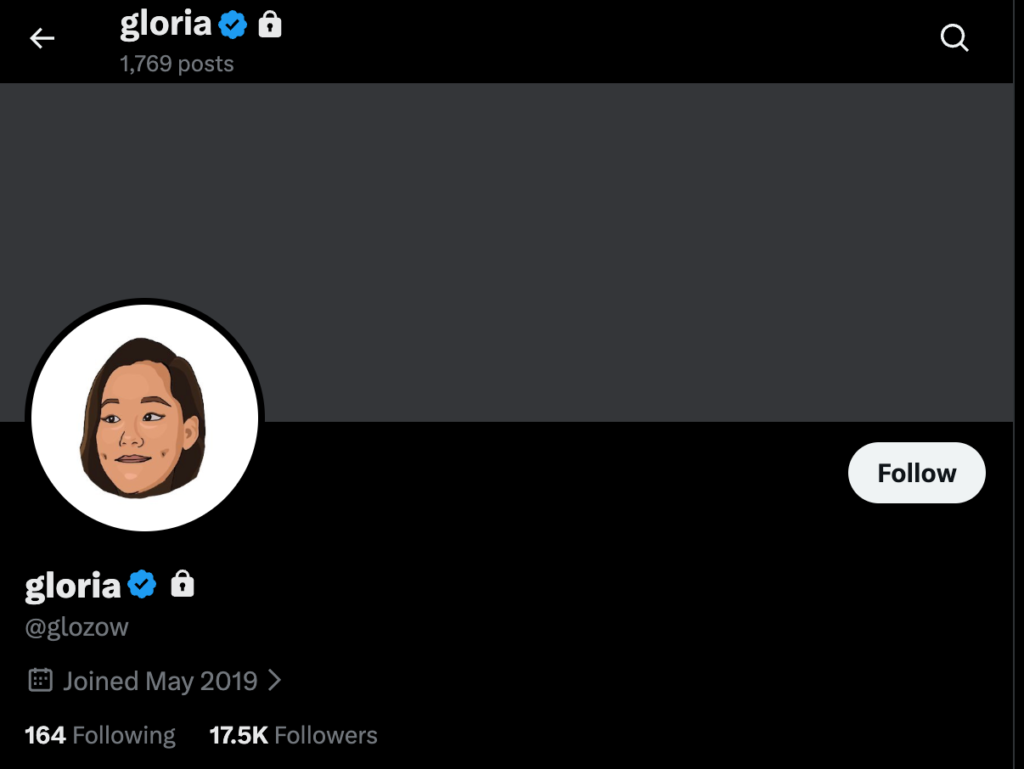Screen dimensions: 1024x769
Task: Click the padlock icon in top header
Action: (x=270, y=26)
